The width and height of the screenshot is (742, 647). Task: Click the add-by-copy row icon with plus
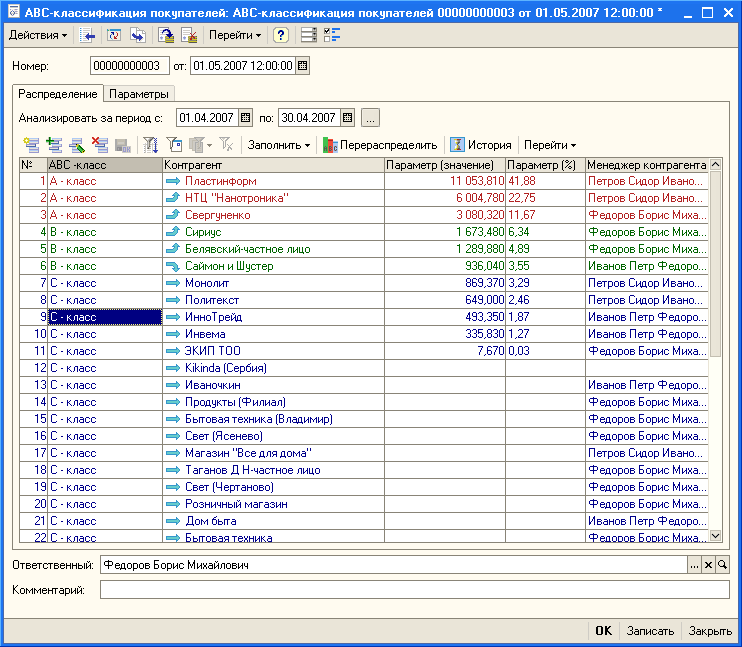pyautogui.click(x=54, y=145)
